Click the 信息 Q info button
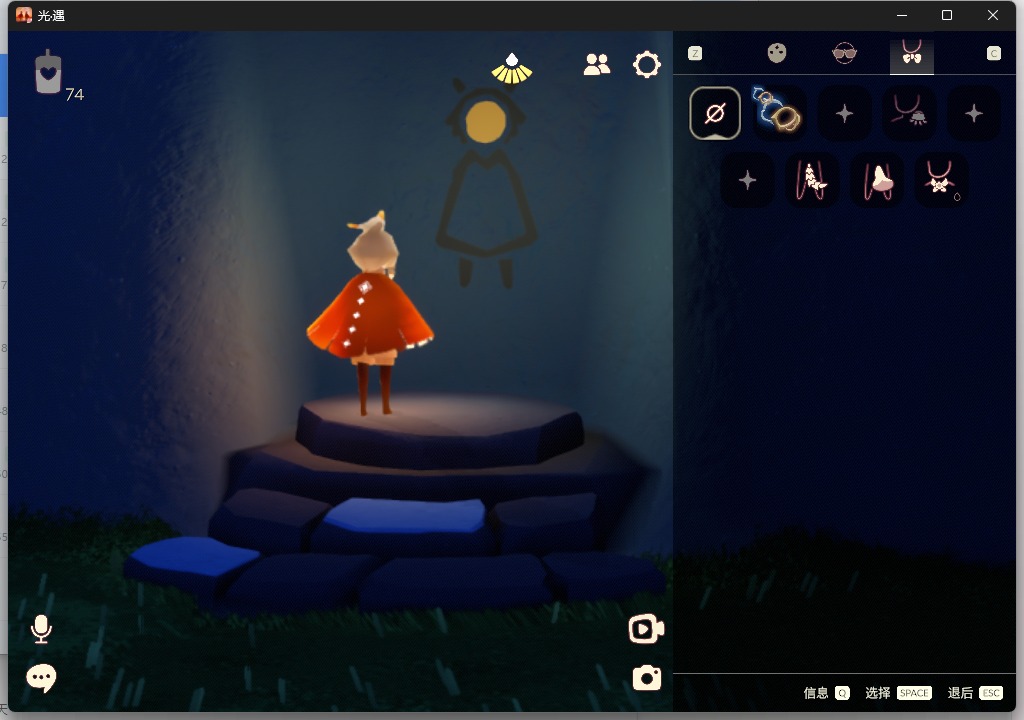This screenshot has height=720, width=1024. click(x=826, y=693)
